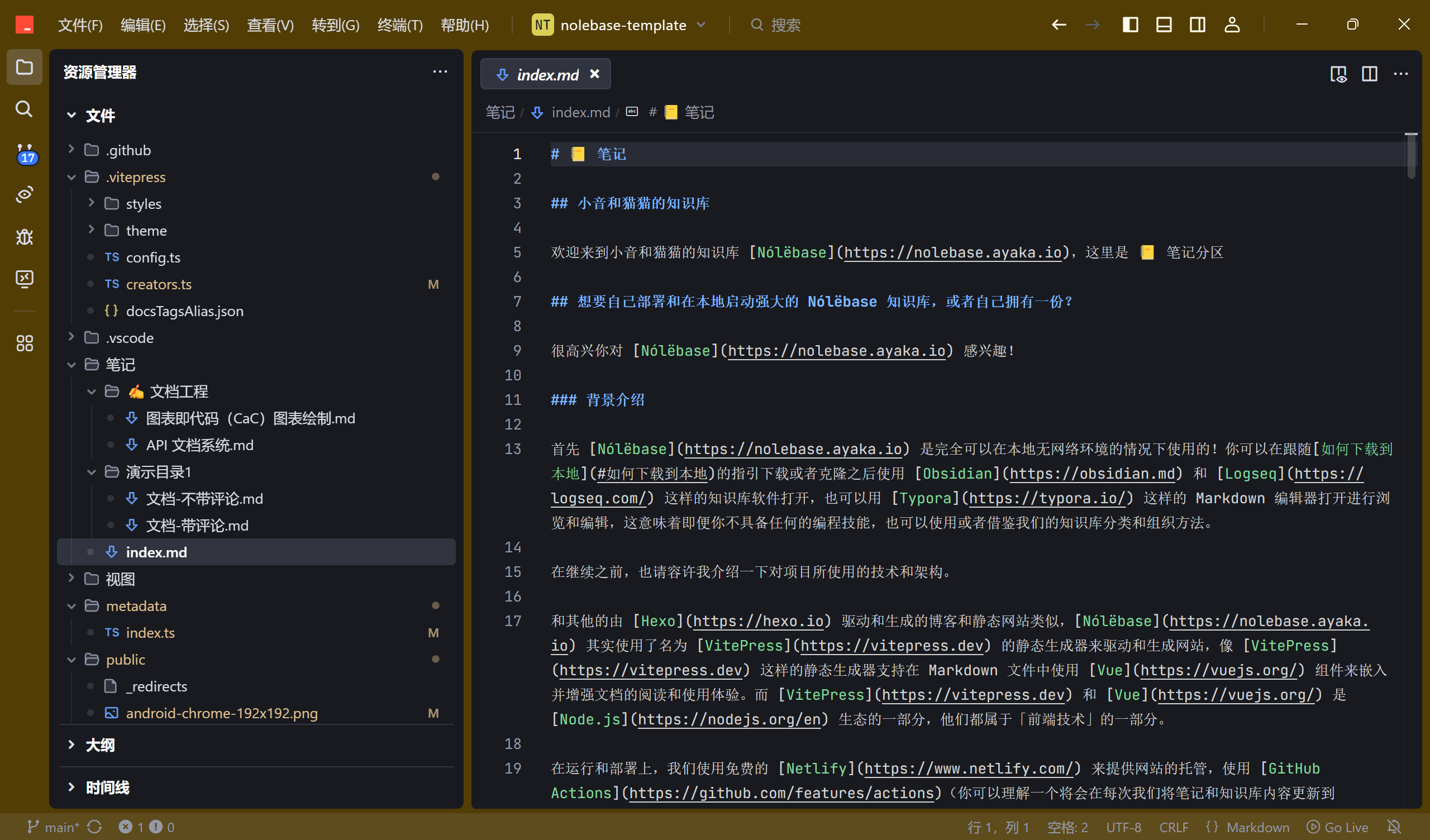Toggle the primary sidebar layout icon
Image resolution: width=1430 pixels, height=840 pixels.
coord(1130,25)
